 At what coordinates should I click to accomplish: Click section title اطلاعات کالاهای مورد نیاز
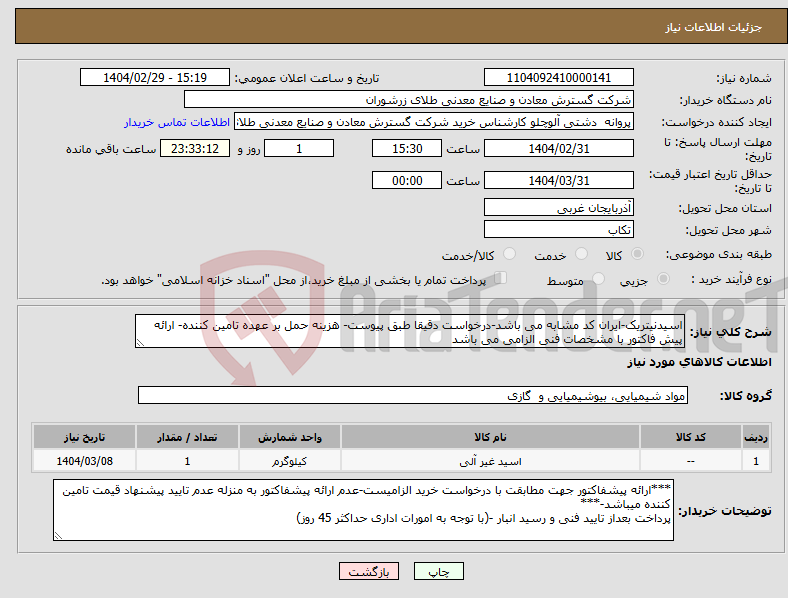pyautogui.click(x=699, y=362)
